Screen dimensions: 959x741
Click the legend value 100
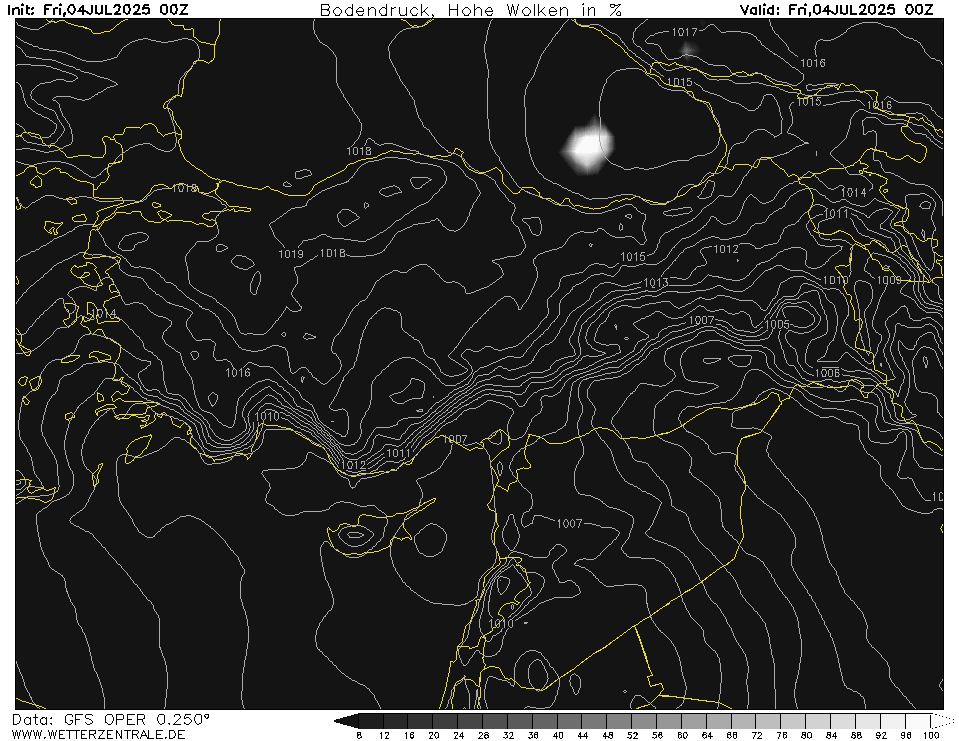[931, 735]
